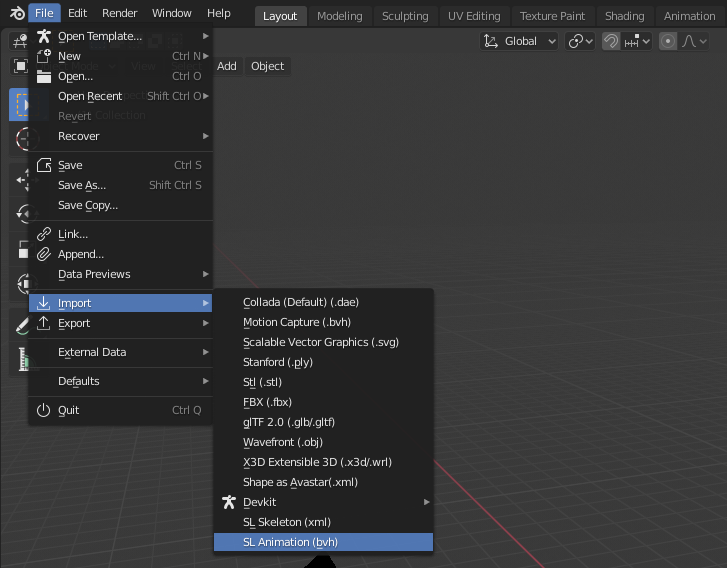727x568 pixels.
Task: Click the Open folder icon
Action: 44,76
